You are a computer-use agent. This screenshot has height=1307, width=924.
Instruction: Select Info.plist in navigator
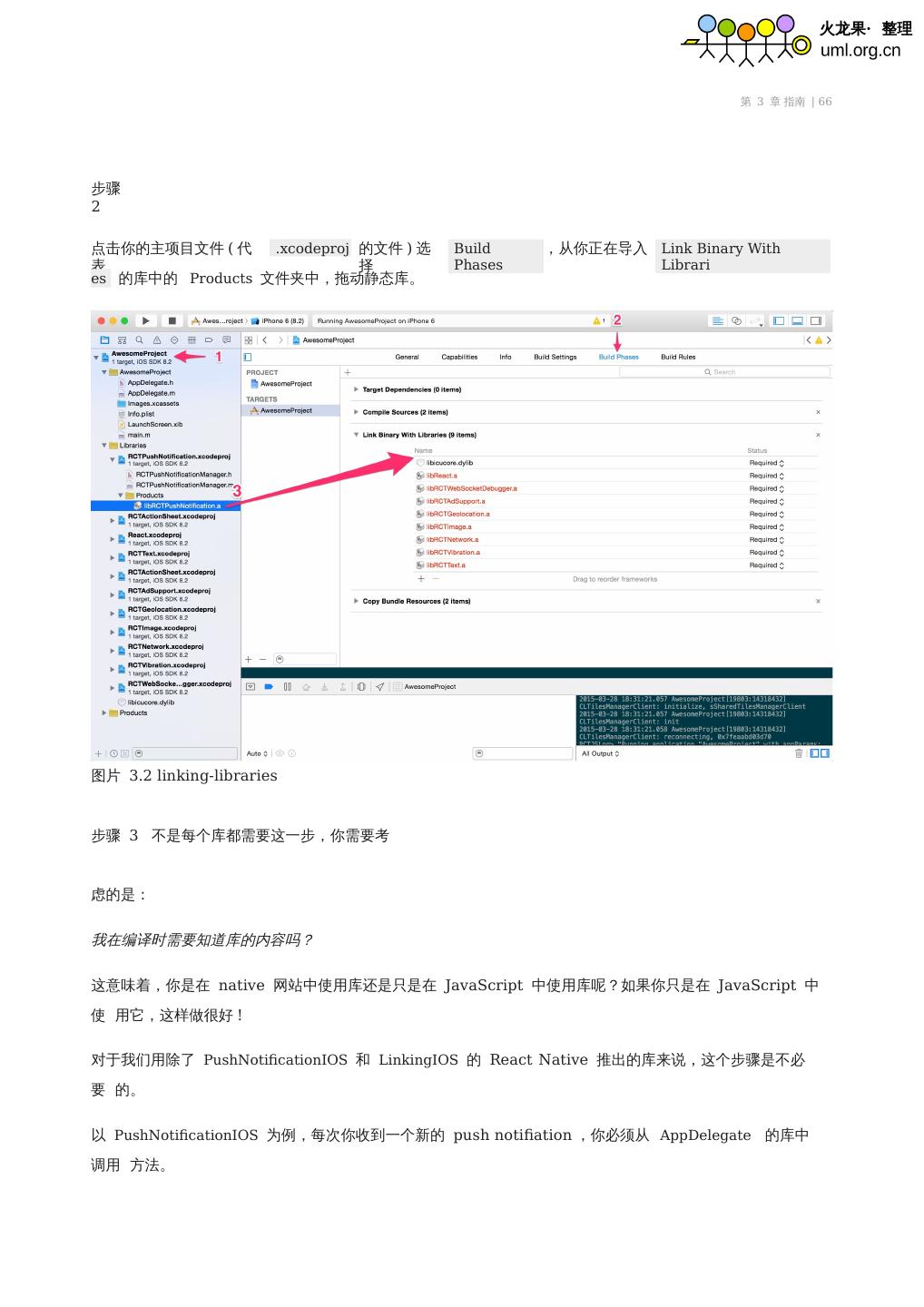135,414
